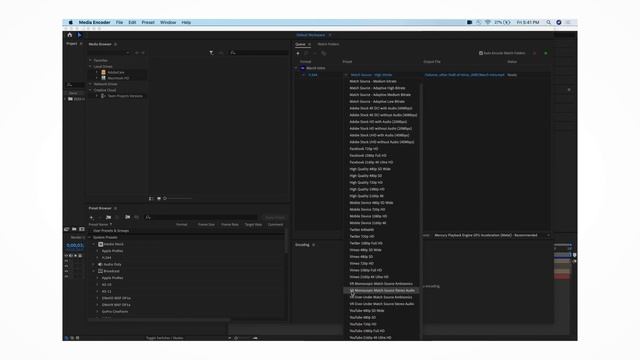Switch Media Browser to thumbnail view icon
Image resolution: width=640 pixels, height=360 pixels.
click(159, 198)
